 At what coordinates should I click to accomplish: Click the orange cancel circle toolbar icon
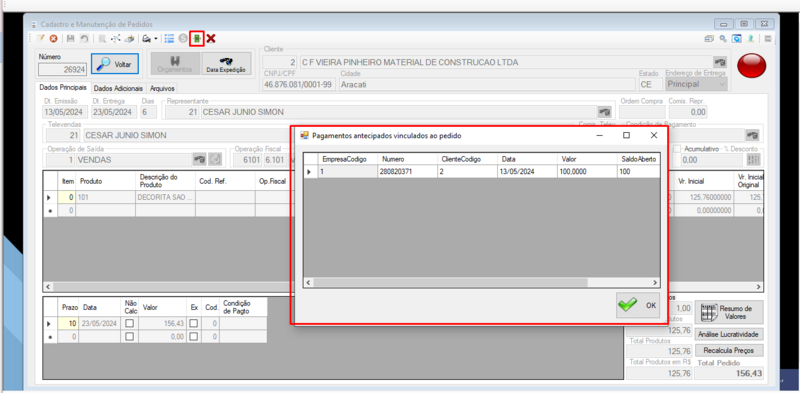53,38
